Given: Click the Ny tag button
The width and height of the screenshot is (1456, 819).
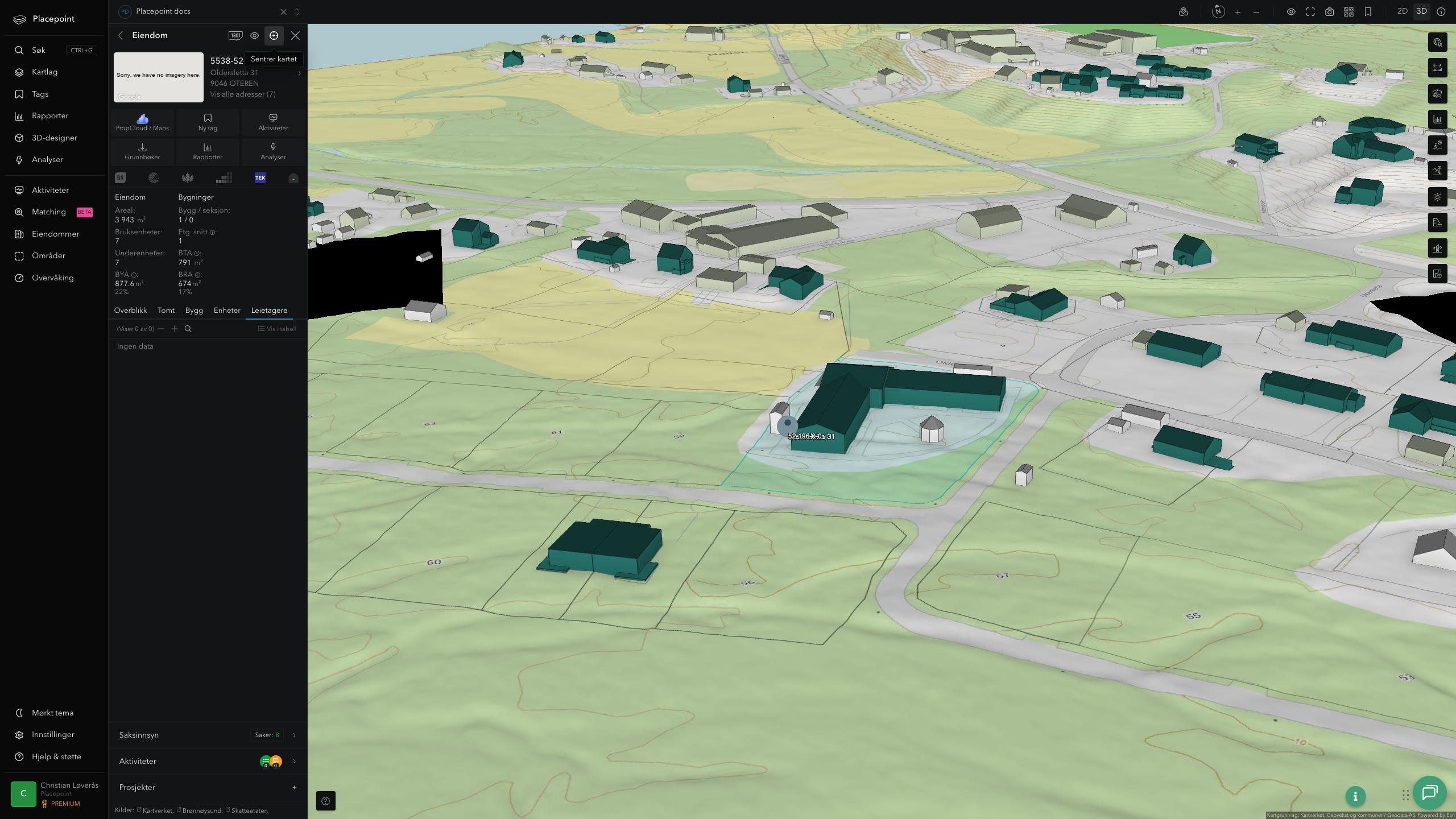Looking at the screenshot, I should [208, 122].
